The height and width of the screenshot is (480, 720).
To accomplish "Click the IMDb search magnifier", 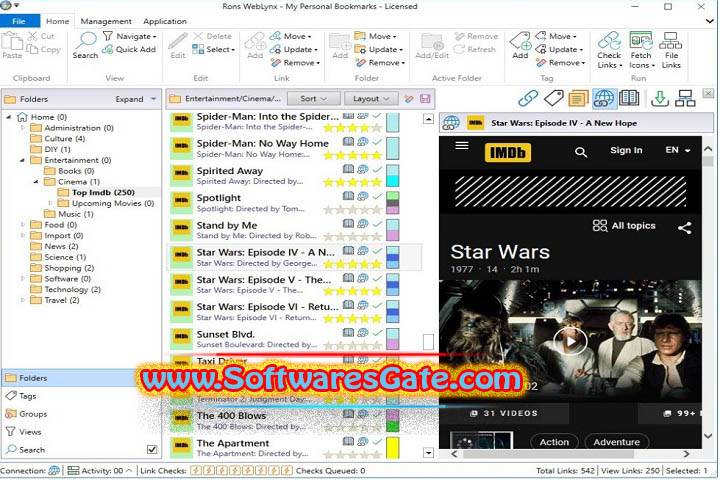I will (x=581, y=152).
